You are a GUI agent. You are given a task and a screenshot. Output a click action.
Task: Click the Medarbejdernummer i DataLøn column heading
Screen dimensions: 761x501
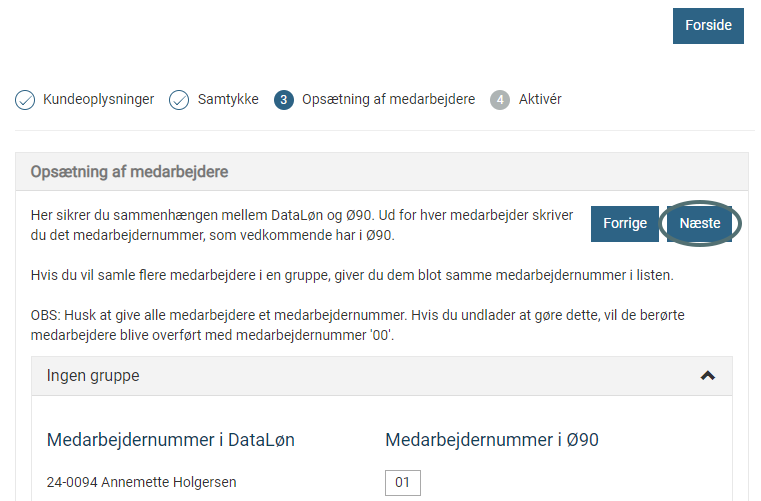tap(171, 439)
